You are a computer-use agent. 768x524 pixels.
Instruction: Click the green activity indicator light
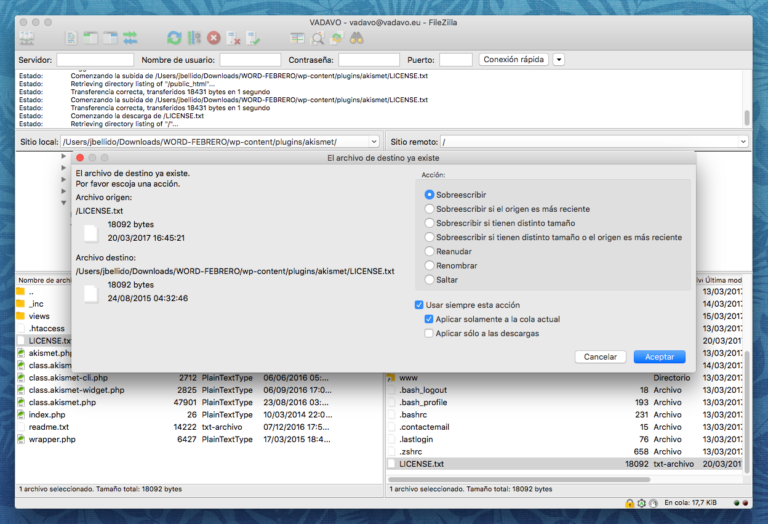(x=737, y=503)
